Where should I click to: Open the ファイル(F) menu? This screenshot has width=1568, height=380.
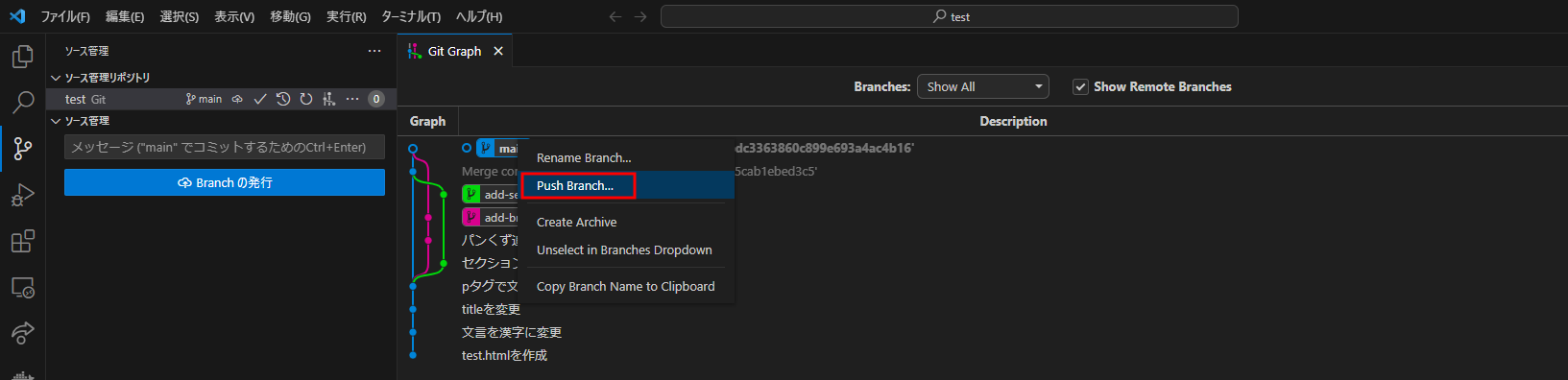click(65, 16)
